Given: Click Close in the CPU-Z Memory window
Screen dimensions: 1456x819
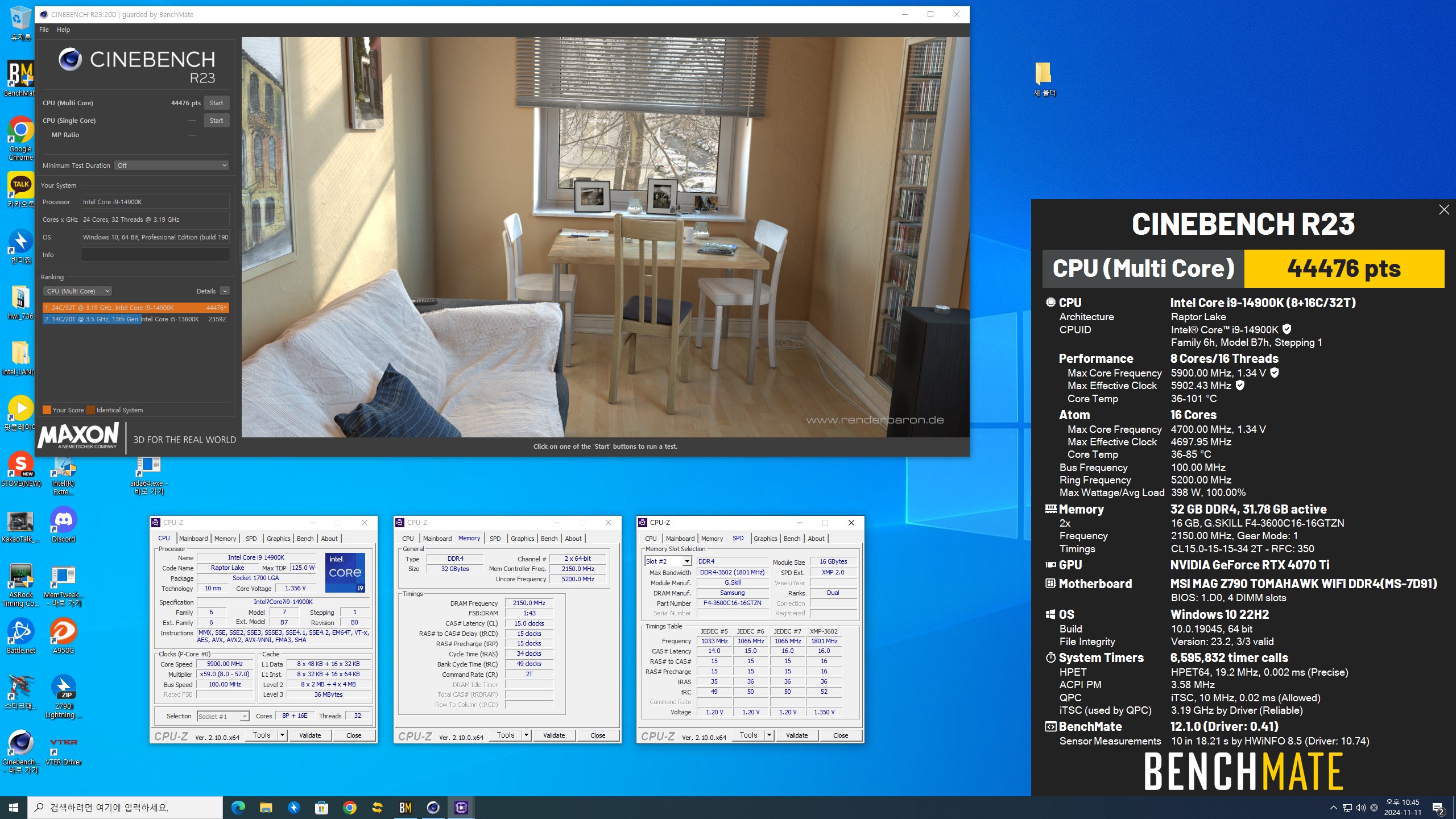Looking at the screenshot, I should tap(598, 735).
